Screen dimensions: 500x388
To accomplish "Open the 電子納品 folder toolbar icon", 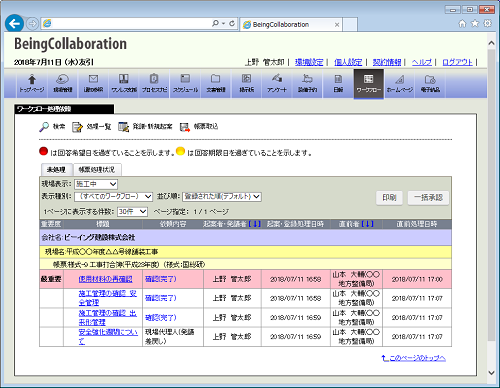I will click(430, 83).
